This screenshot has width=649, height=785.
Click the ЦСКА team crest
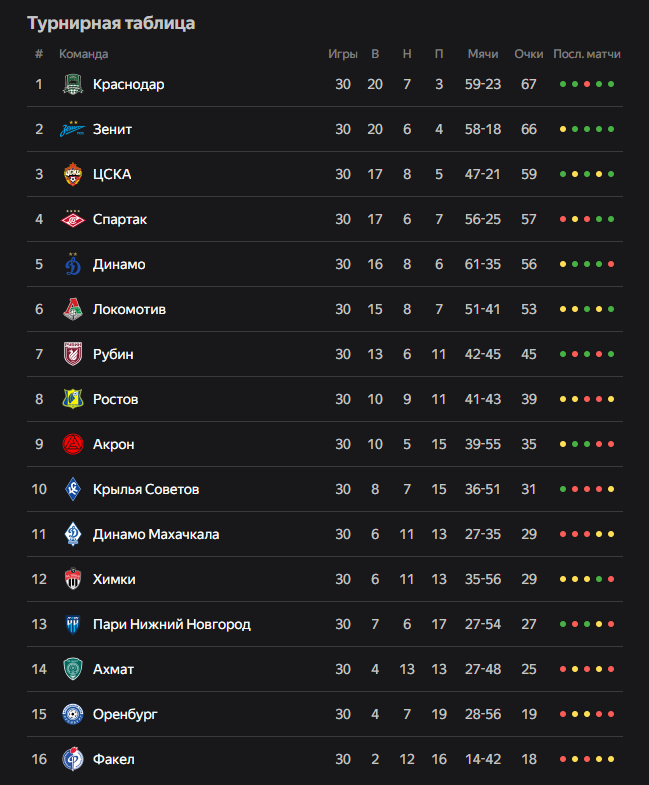coord(73,174)
